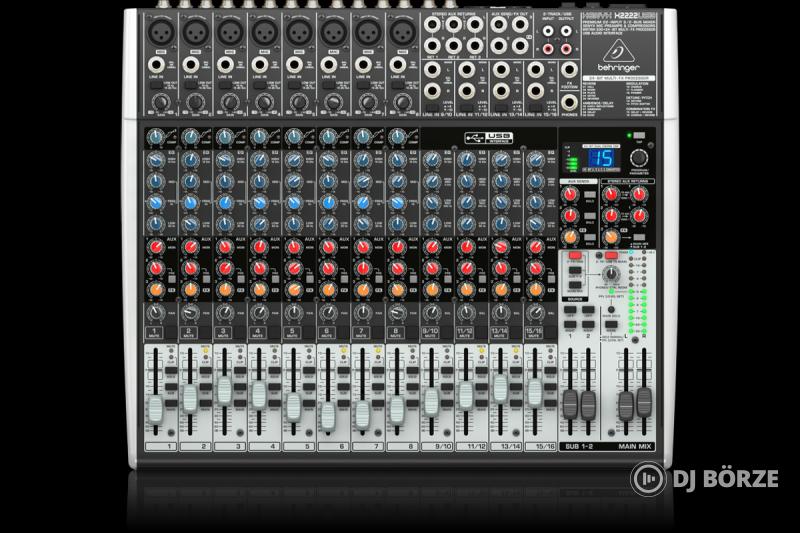Click the FX footswitch jack

point(569,69)
